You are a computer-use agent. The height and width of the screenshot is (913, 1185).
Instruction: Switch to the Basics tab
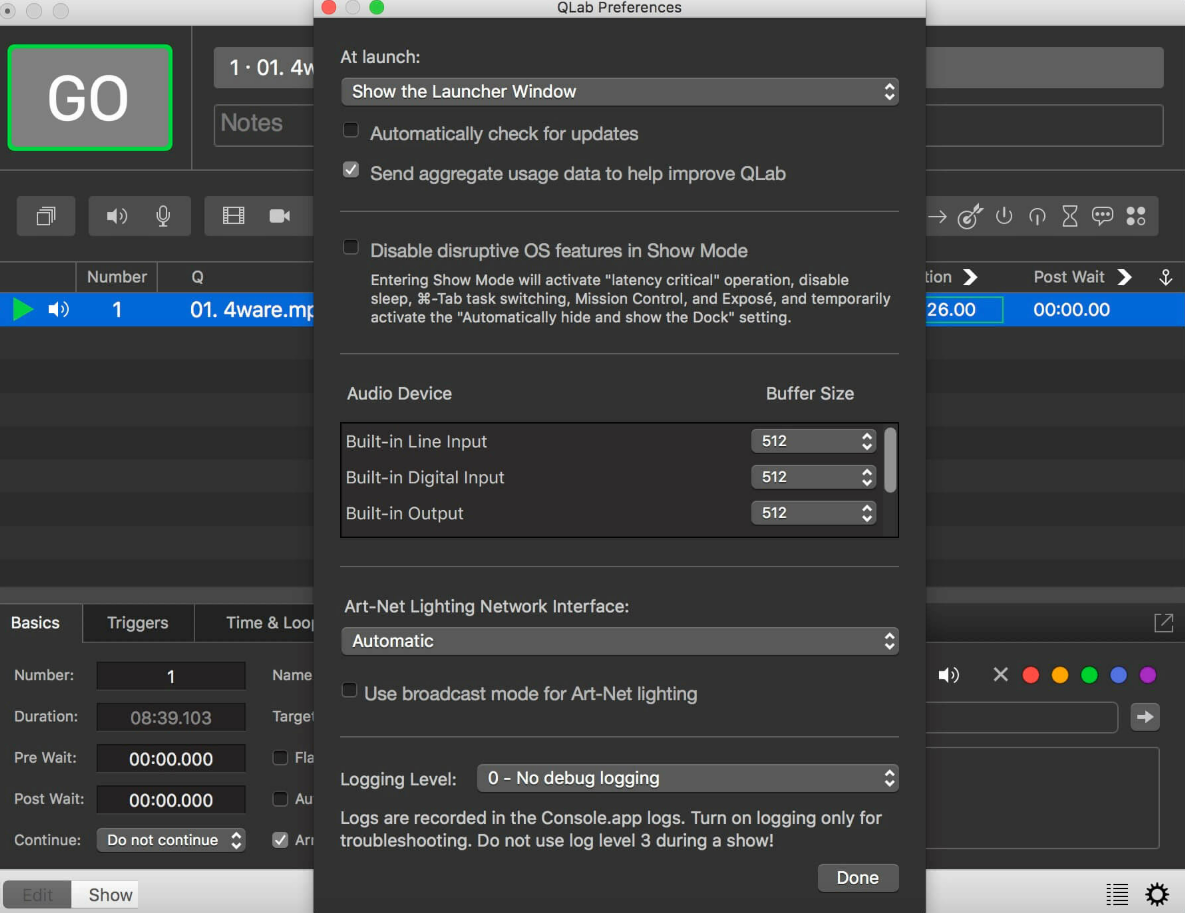point(36,623)
